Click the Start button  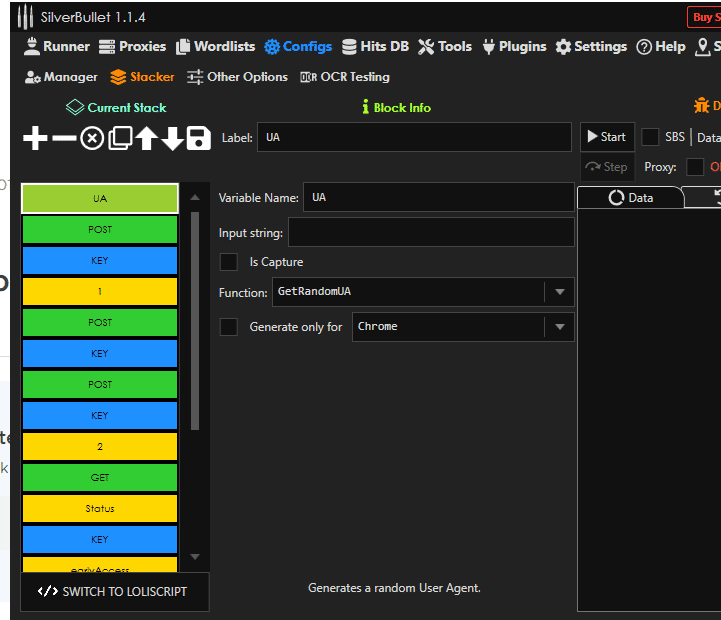coord(607,137)
